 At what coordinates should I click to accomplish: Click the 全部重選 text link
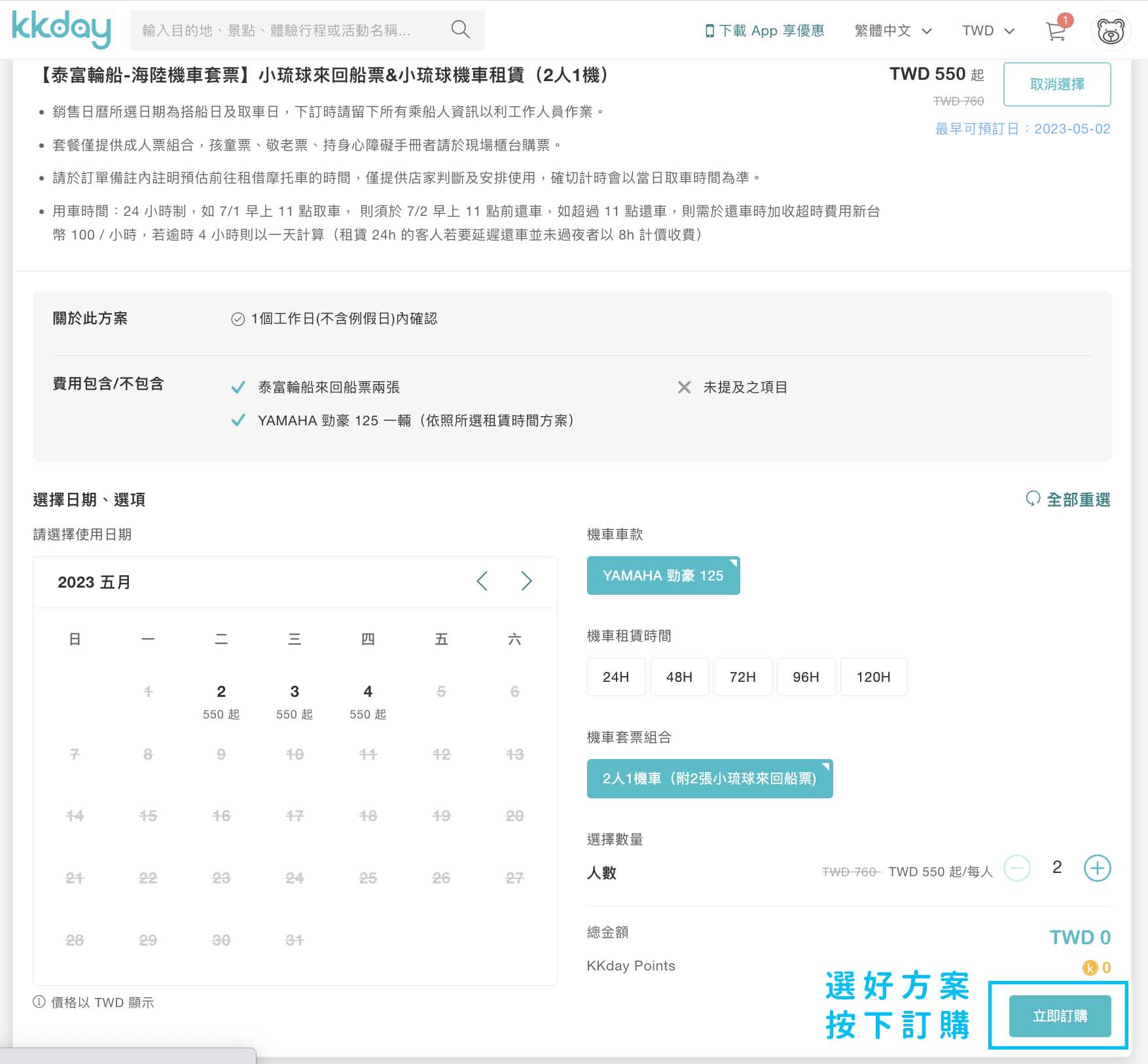pos(1078,499)
